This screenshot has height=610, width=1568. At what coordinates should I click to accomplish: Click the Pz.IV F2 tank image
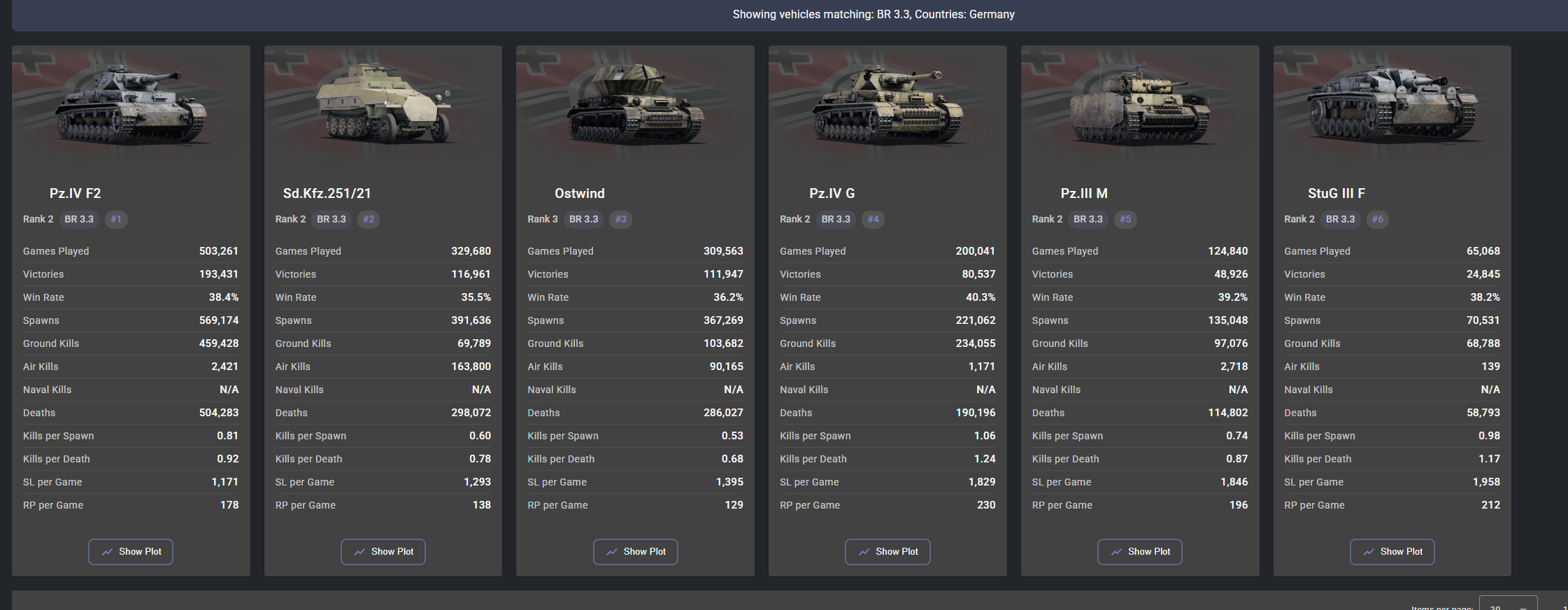click(x=131, y=104)
